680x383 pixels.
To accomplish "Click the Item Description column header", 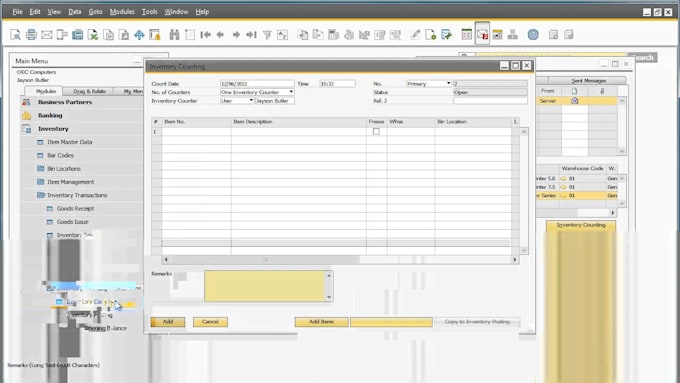I will point(299,122).
